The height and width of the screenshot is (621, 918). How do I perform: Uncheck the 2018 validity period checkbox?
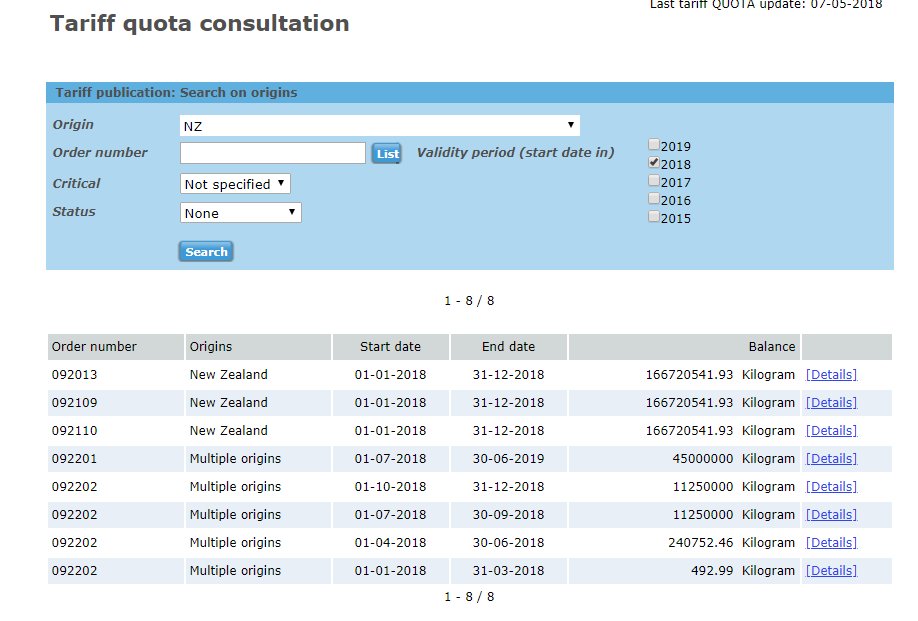tap(654, 163)
